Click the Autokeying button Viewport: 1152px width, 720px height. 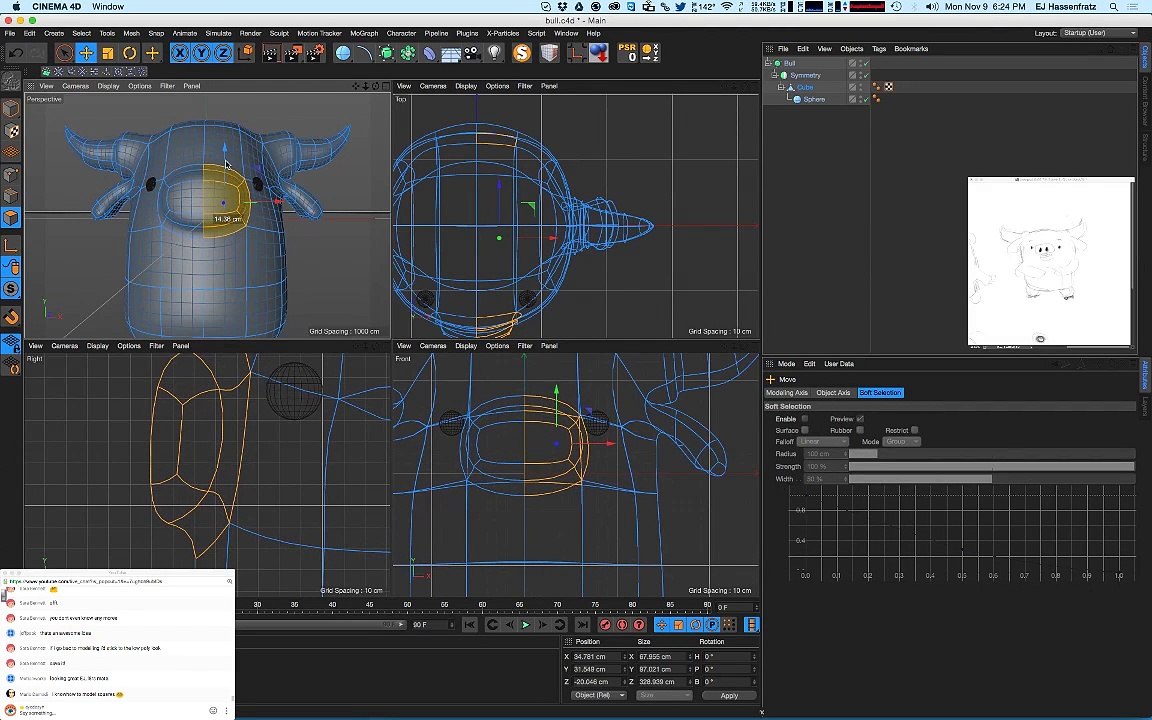click(622, 624)
